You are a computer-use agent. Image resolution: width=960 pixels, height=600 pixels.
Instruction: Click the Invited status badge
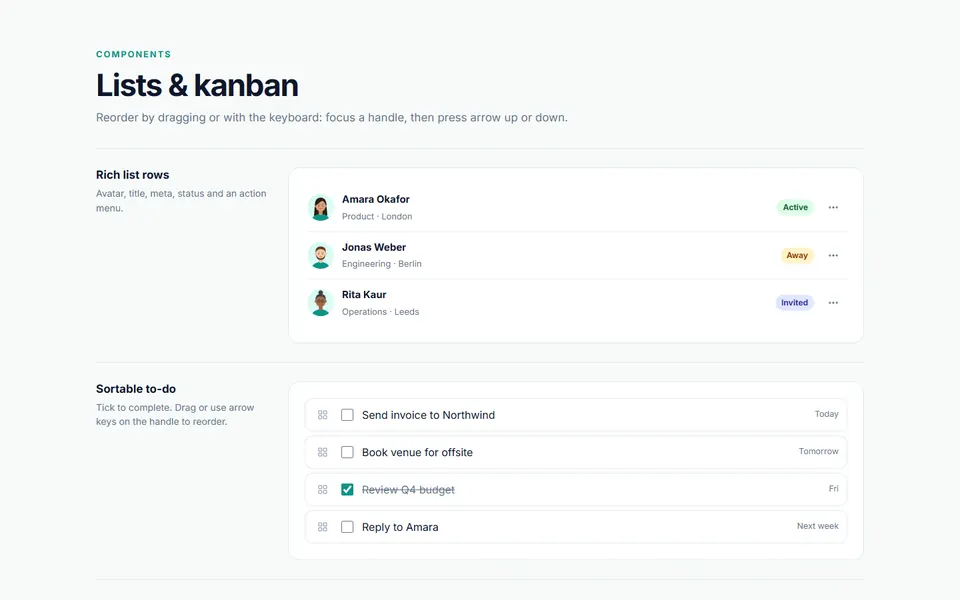tap(795, 302)
